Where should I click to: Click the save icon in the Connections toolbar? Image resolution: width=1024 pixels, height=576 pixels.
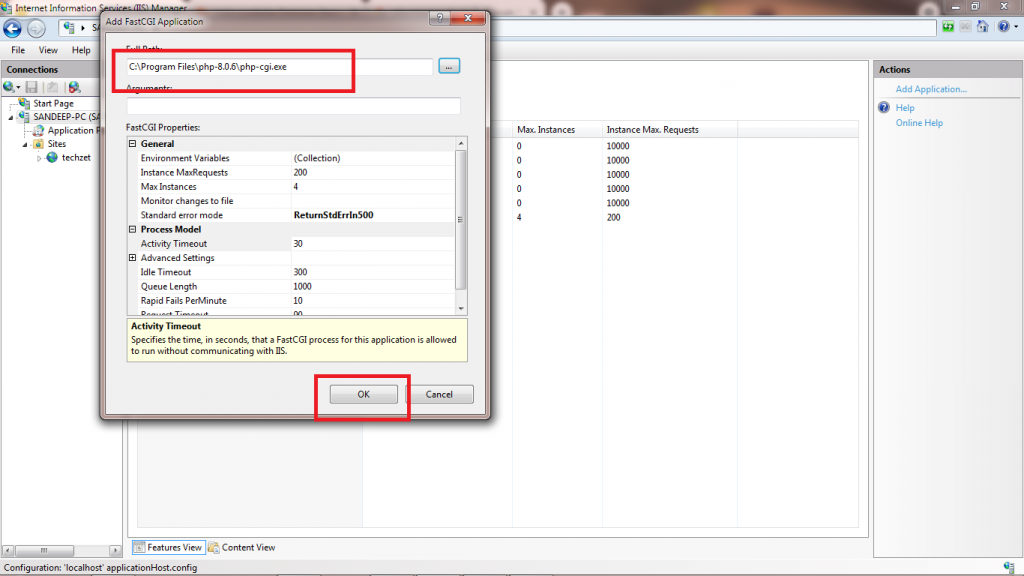pyautogui.click(x=32, y=88)
